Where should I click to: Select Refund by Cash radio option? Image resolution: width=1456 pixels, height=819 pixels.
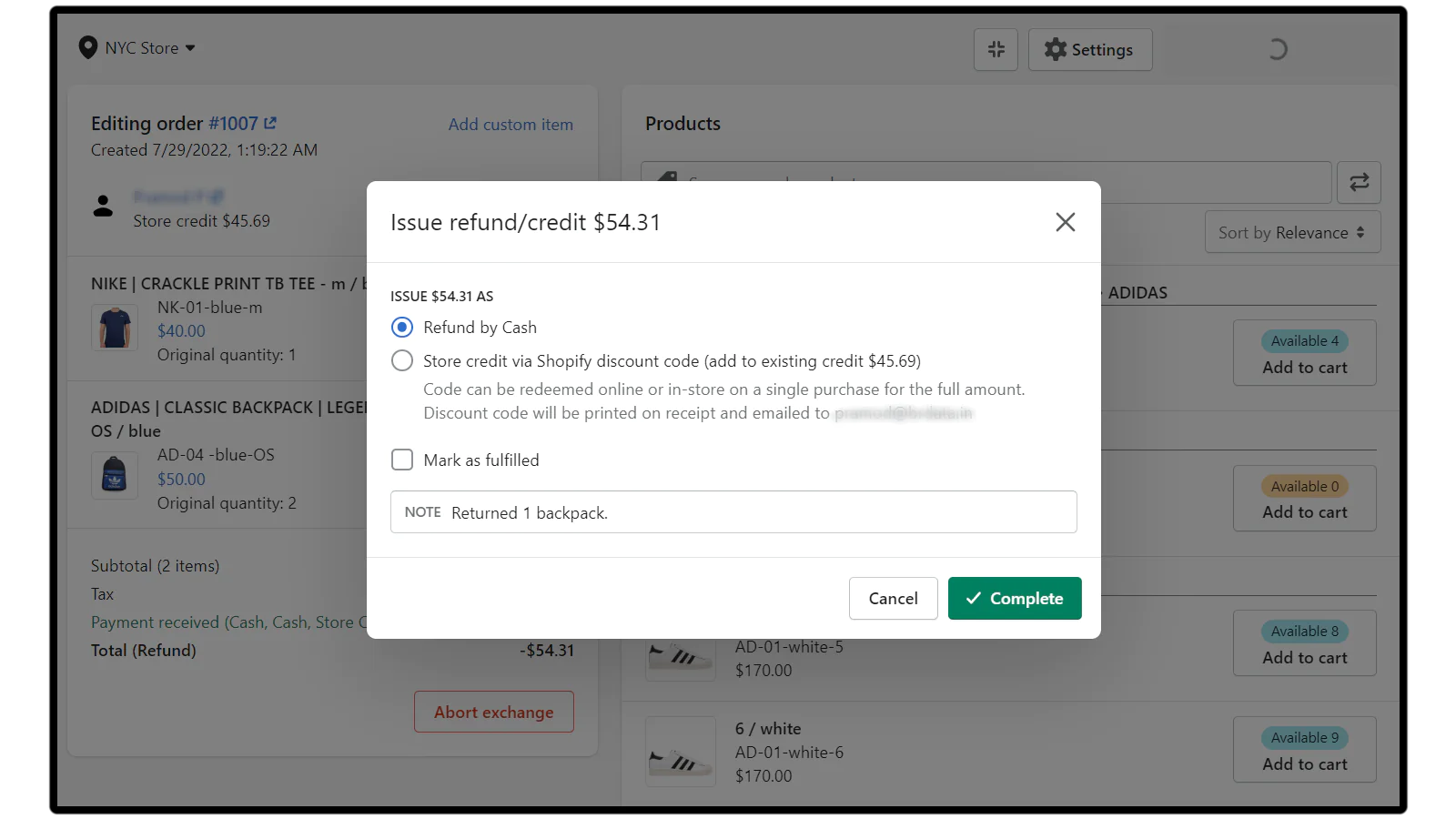[x=402, y=328]
